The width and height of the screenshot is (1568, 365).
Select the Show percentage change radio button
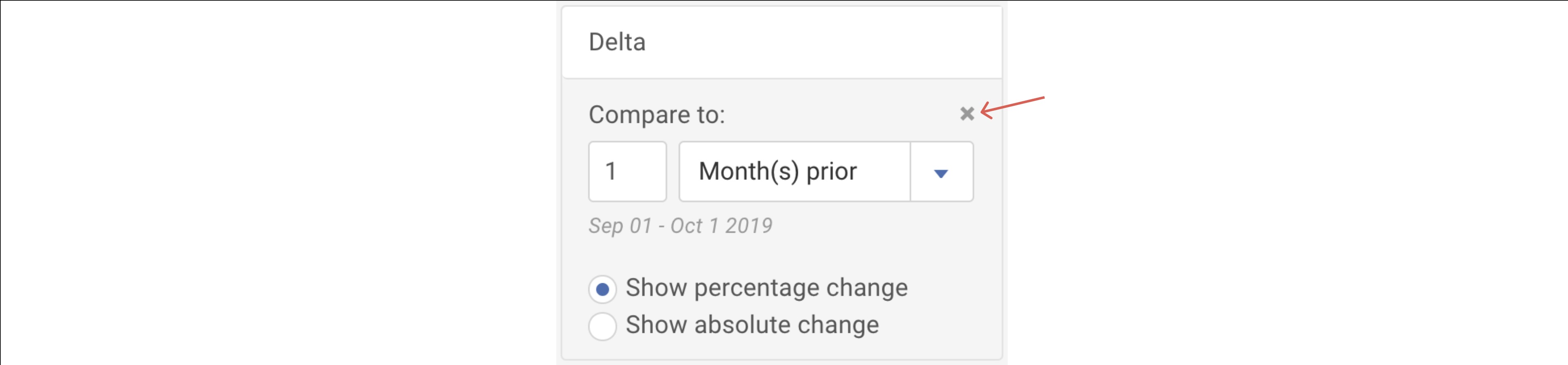coord(602,289)
